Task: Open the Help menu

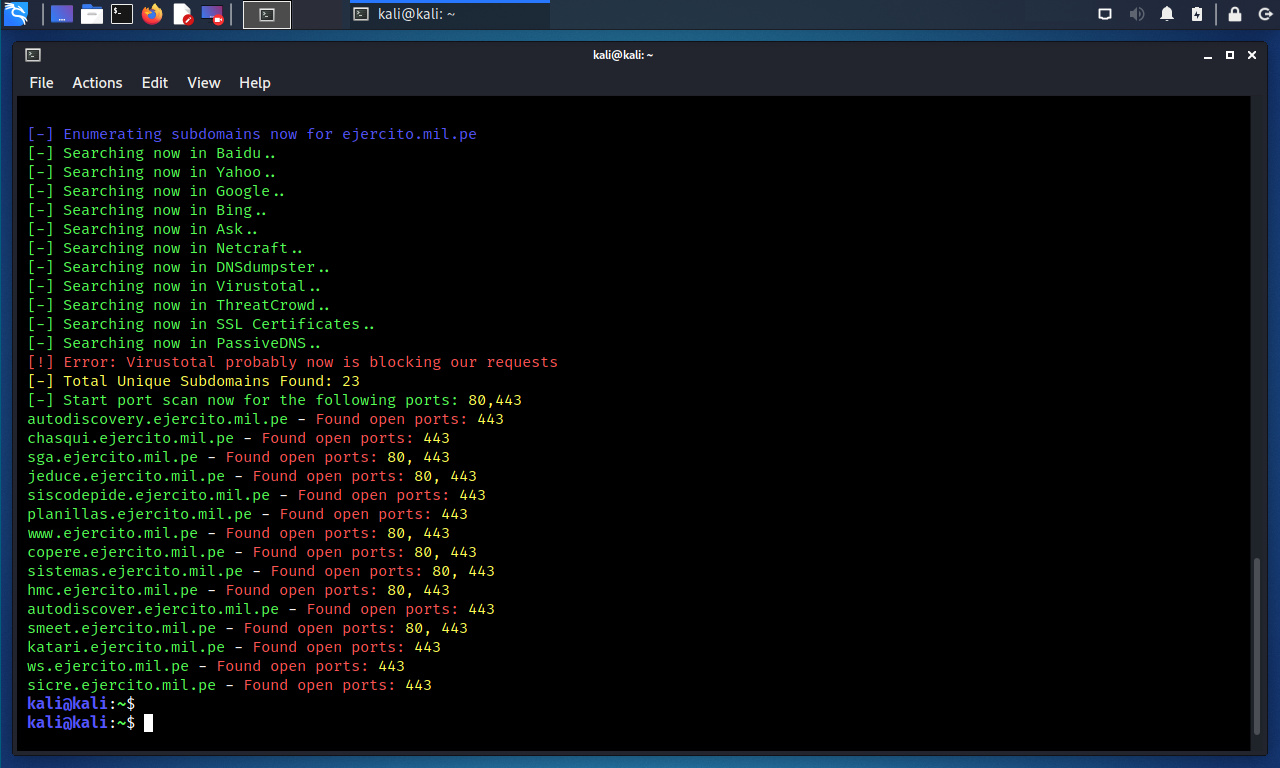Action: point(255,83)
